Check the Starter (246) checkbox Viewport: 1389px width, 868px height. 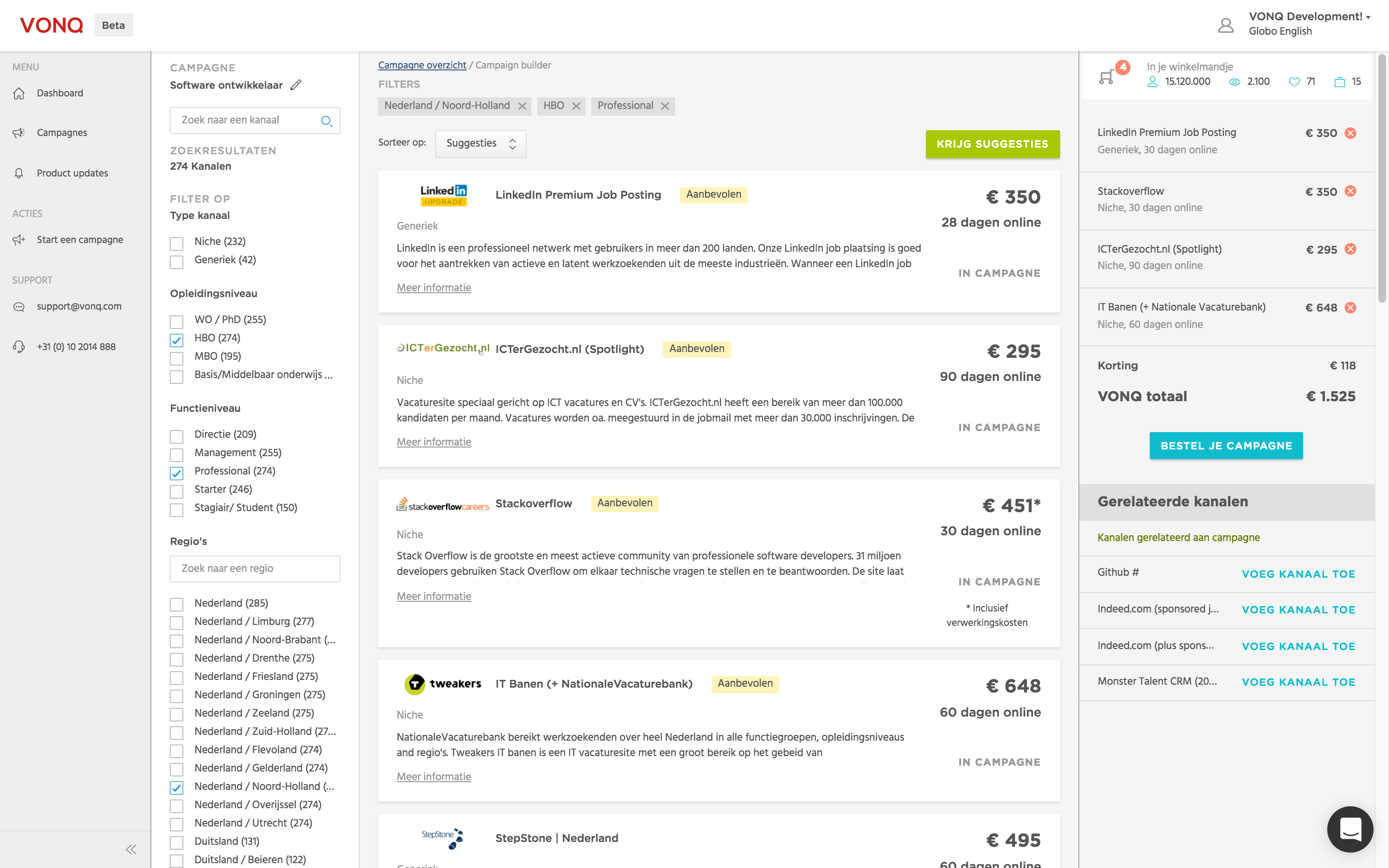(x=176, y=491)
